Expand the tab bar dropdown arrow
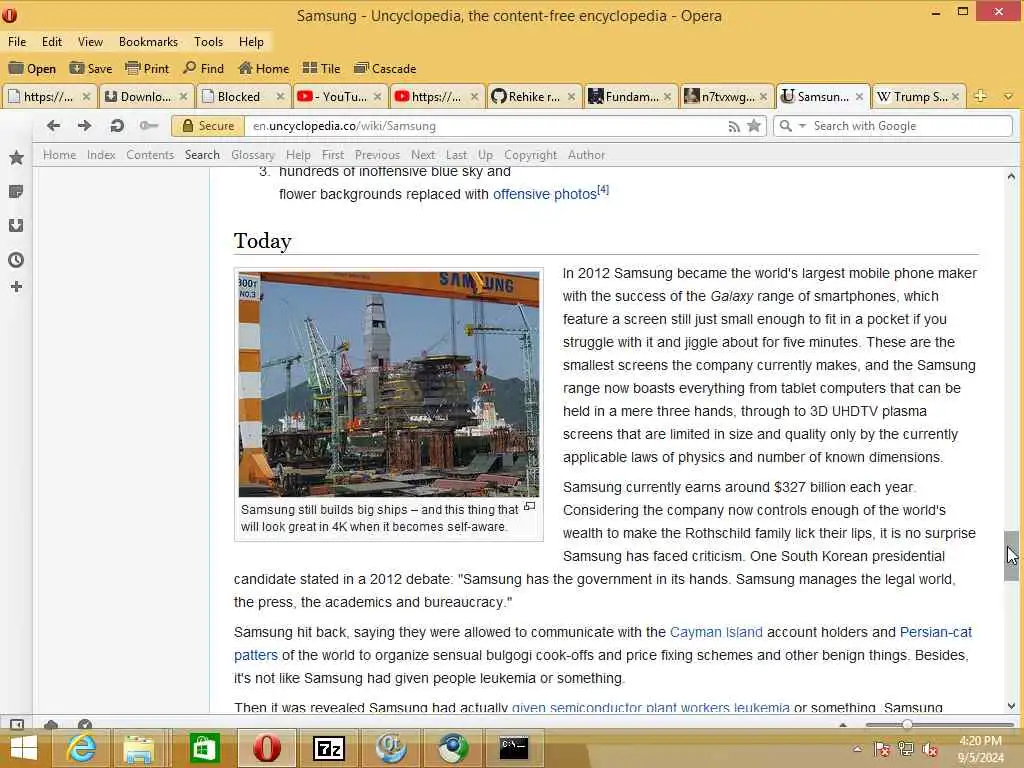This screenshot has height=768, width=1024. (1008, 97)
